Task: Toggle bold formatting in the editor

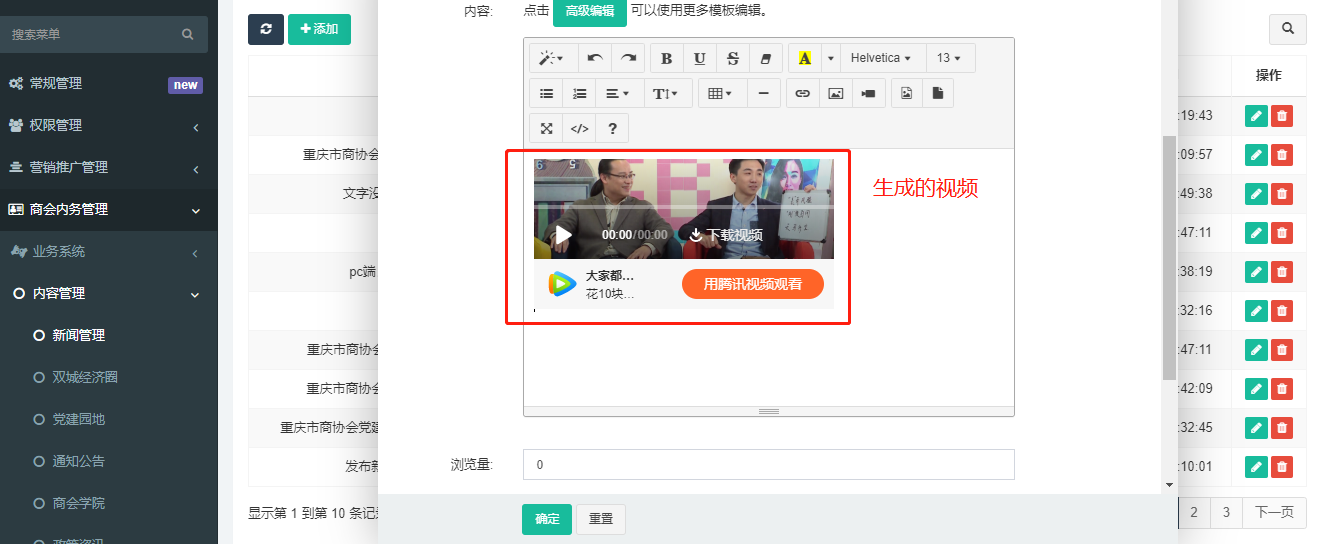Action: 667,58
